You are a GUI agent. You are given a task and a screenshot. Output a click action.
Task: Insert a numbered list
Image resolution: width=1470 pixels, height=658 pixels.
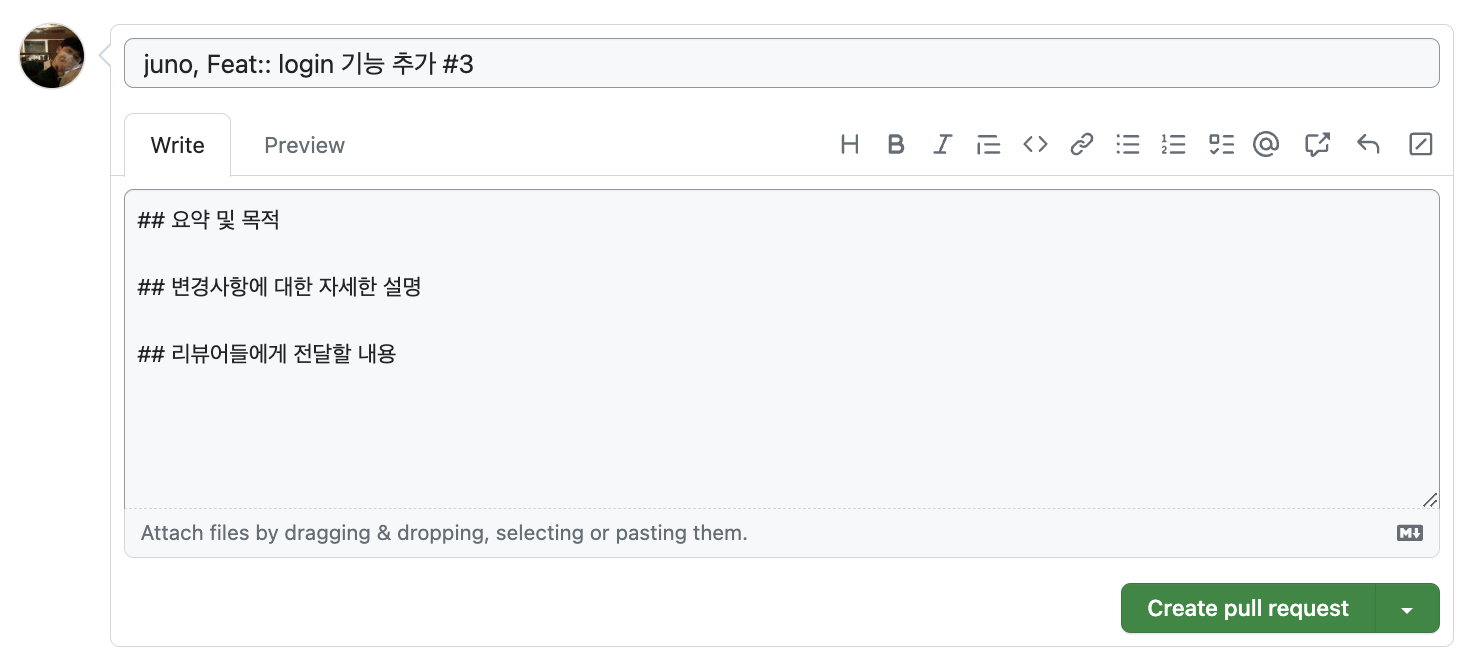(1173, 145)
